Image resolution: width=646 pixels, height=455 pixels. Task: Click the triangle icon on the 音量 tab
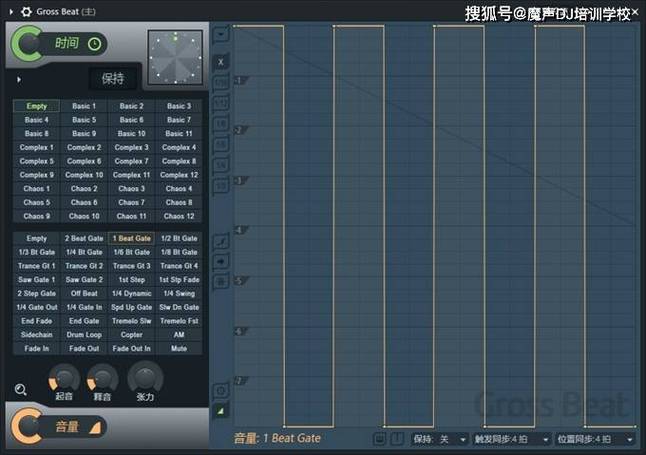click(x=95, y=427)
